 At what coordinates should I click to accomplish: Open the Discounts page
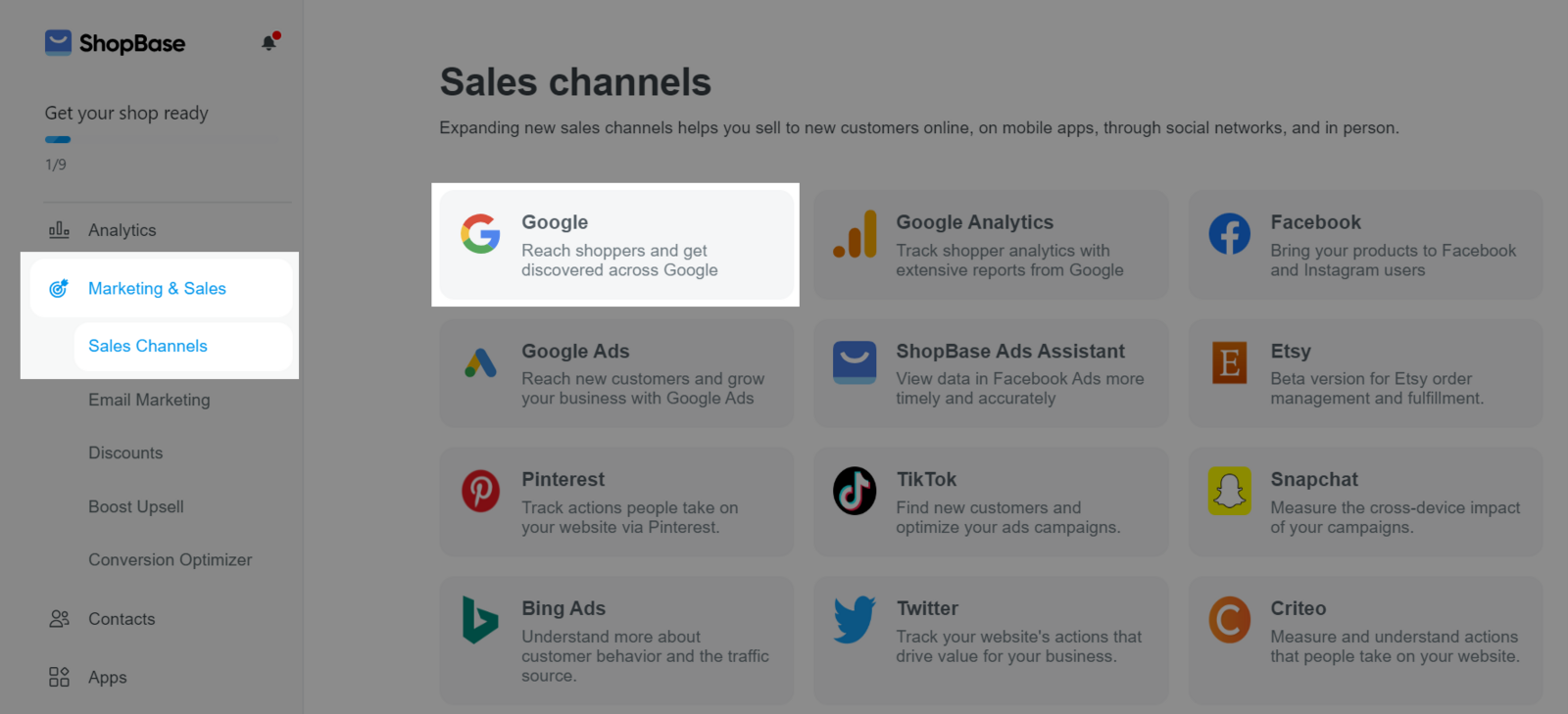point(125,452)
